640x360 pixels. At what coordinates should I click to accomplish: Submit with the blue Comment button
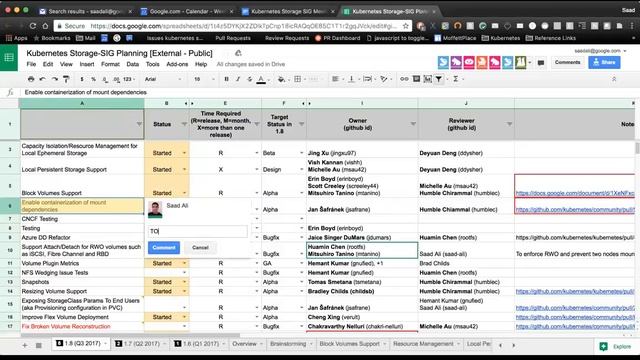tap(164, 247)
